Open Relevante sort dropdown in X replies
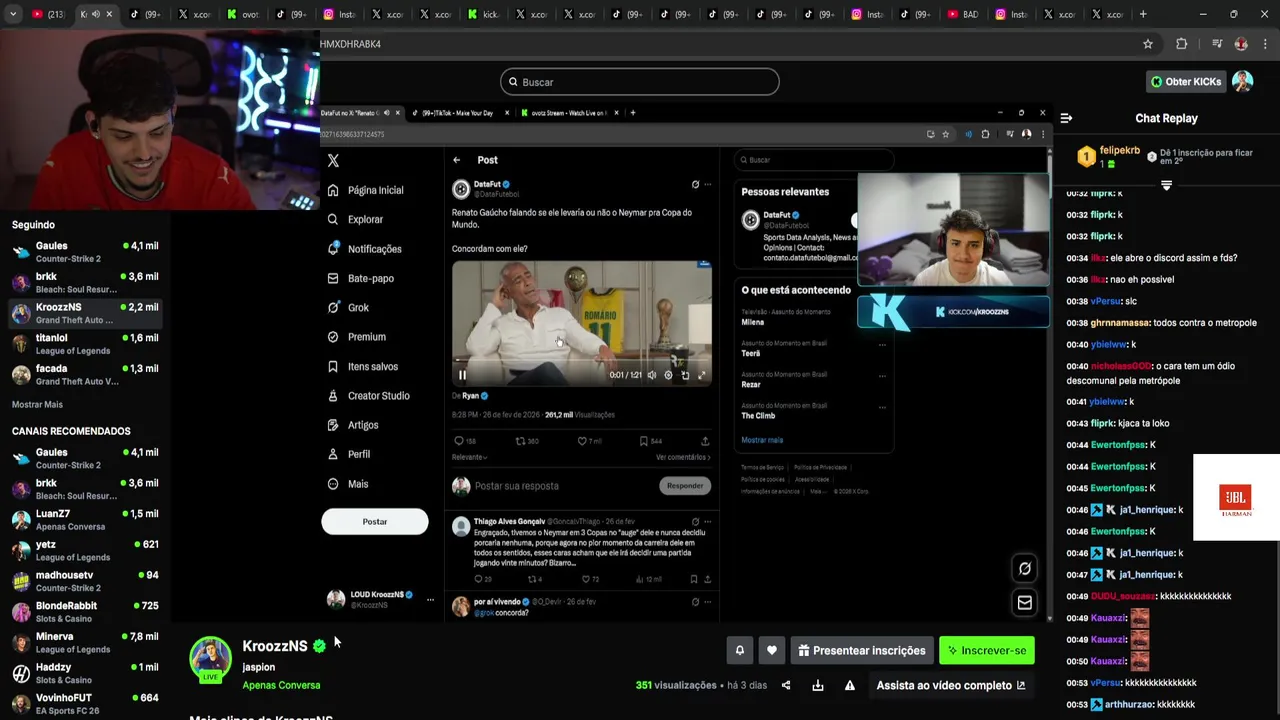The image size is (1280, 720). [470, 457]
